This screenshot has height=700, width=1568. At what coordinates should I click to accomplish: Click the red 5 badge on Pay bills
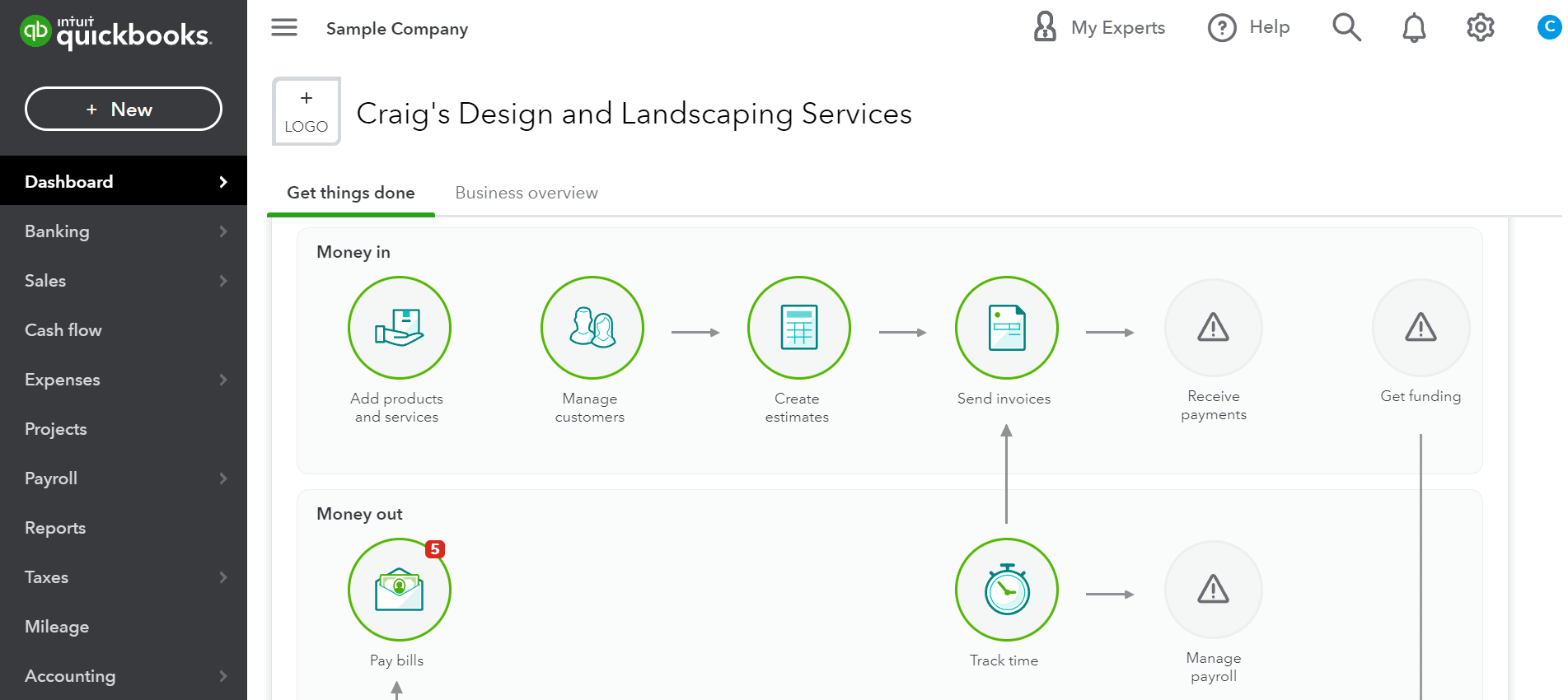tap(435, 549)
